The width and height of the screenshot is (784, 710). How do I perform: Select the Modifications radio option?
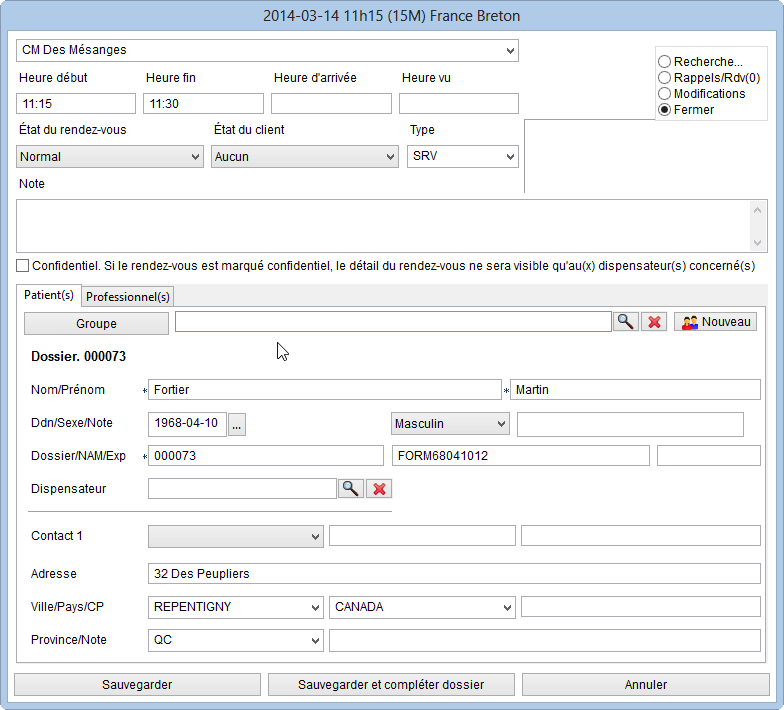665,94
